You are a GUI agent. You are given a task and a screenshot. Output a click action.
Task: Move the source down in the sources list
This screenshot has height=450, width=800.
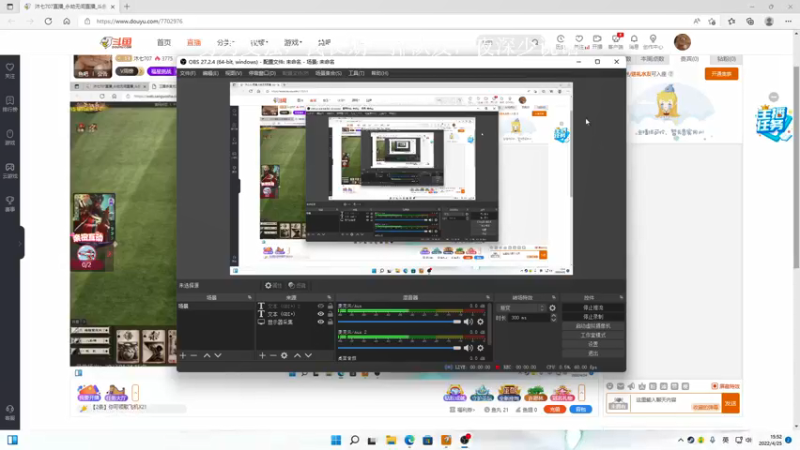click(308, 355)
